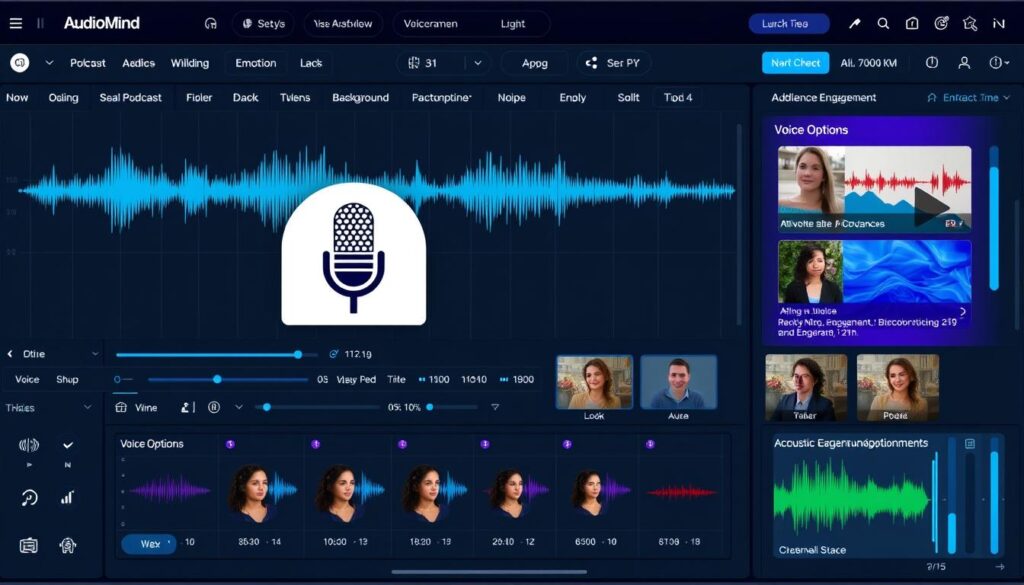Viewport: 1024px width, 585px height.
Task: Toggle the checkmark in left sidebar
Action: coord(68,445)
